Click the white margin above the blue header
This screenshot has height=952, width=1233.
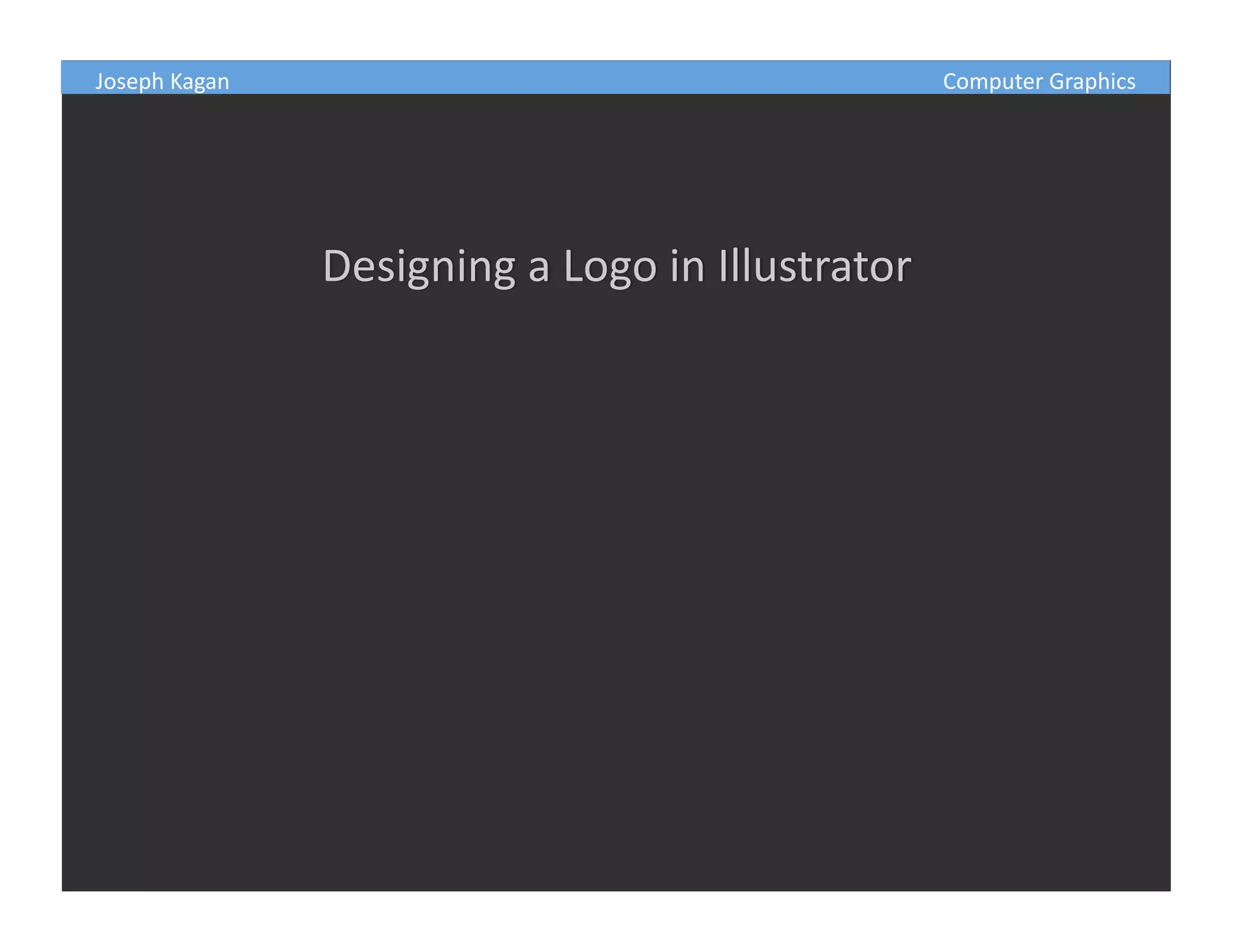click(616, 30)
